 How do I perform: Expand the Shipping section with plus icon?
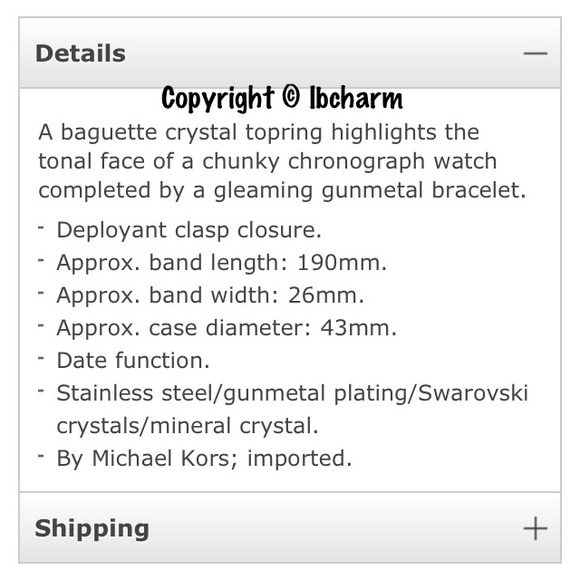535,528
